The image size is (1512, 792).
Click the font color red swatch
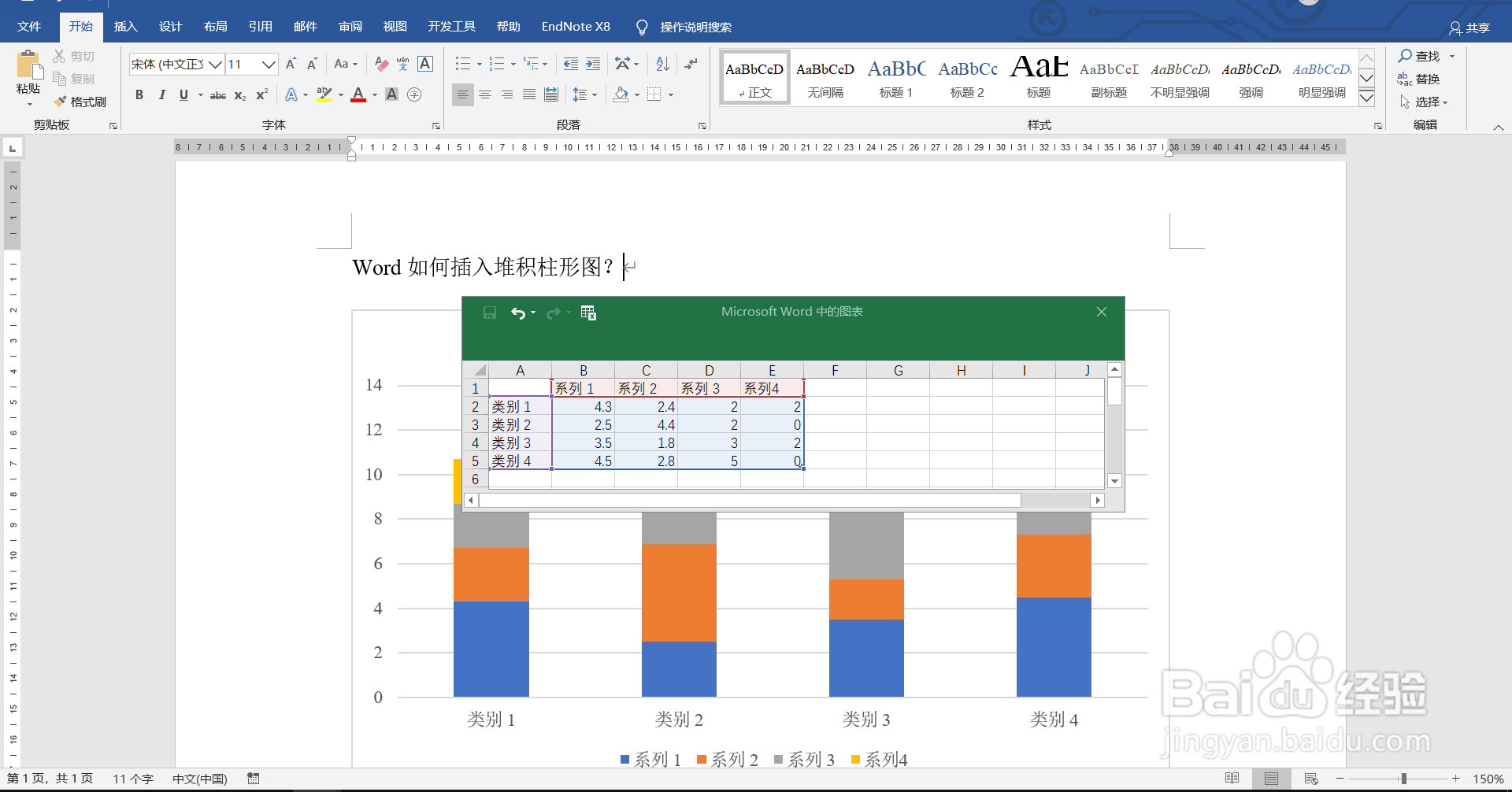[x=358, y=94]
